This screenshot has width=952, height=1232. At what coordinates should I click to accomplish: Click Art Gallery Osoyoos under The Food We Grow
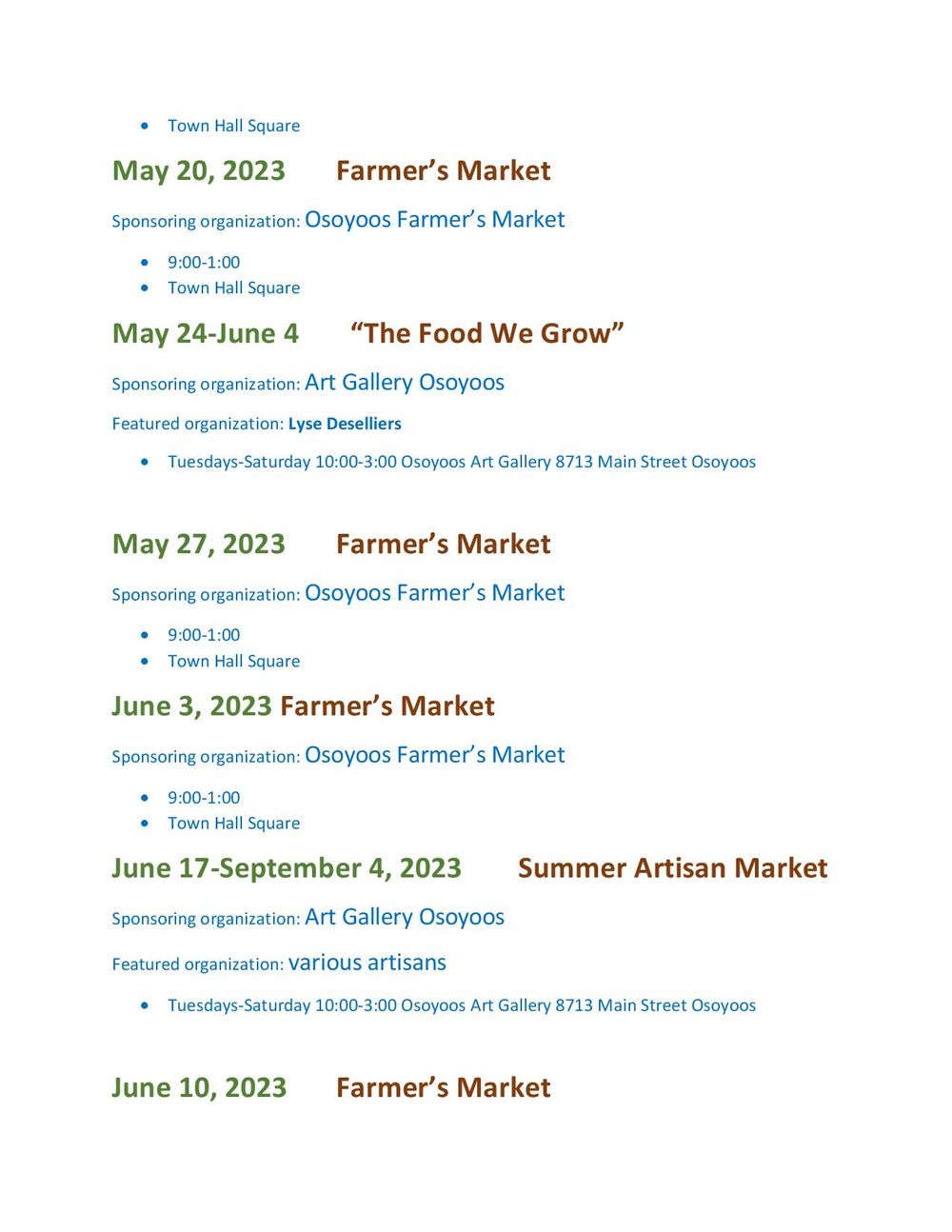405,383
